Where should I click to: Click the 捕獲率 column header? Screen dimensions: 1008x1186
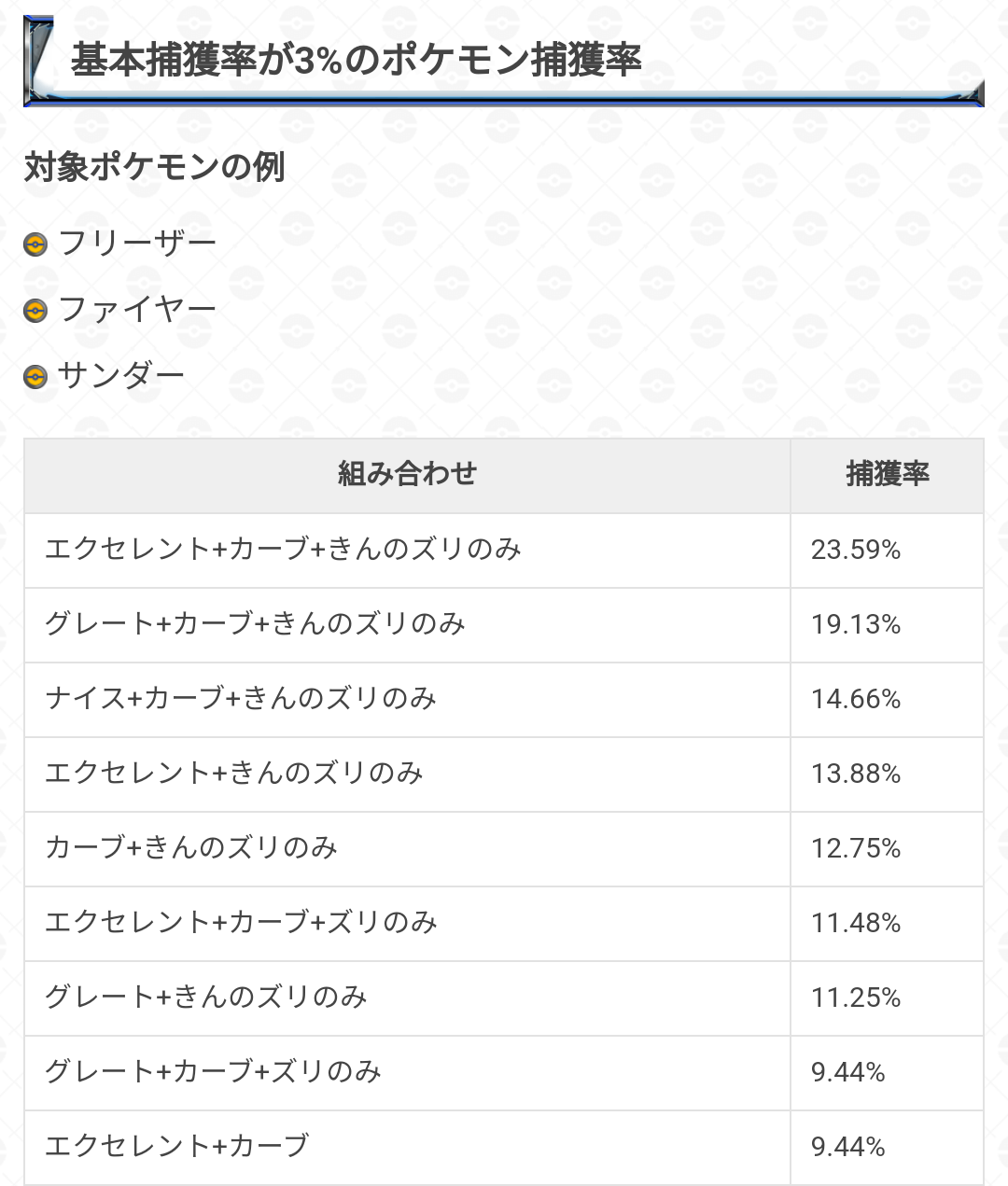click(887, 474)
